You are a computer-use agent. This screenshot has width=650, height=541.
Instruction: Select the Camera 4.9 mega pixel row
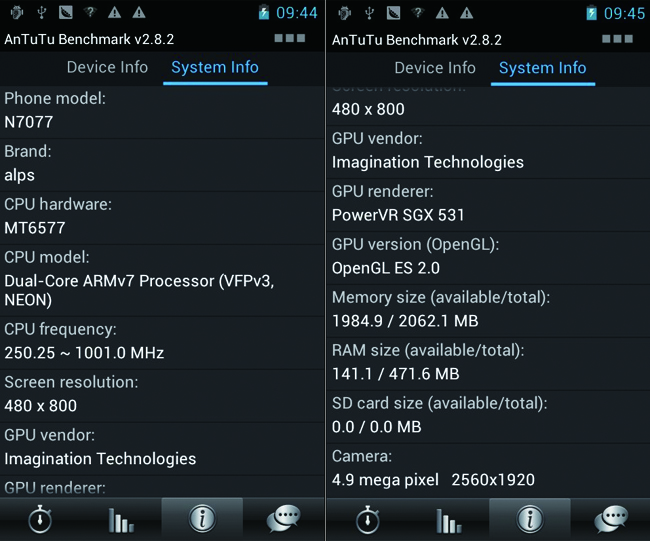(488, 468)
